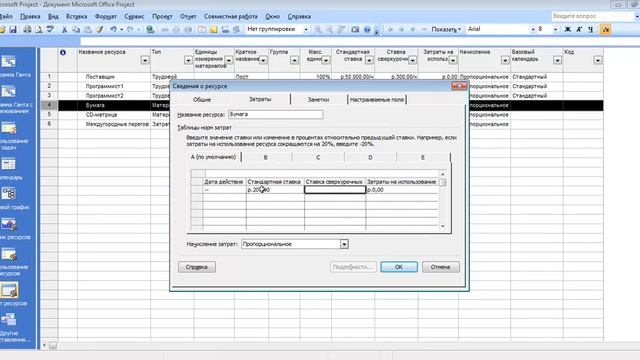The image size is (640, 360).
Task: Select cost rate table B tab
Action: pos(266,158)
